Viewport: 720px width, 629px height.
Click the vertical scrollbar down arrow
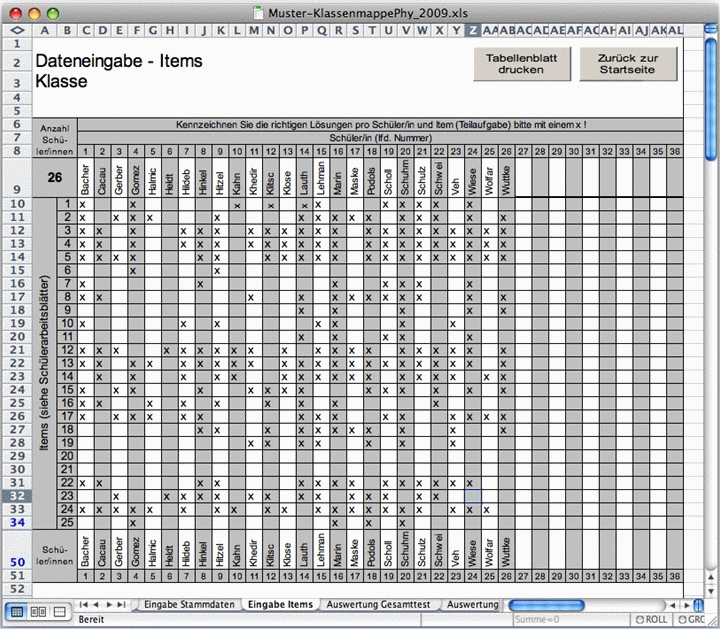coord(711,590)
